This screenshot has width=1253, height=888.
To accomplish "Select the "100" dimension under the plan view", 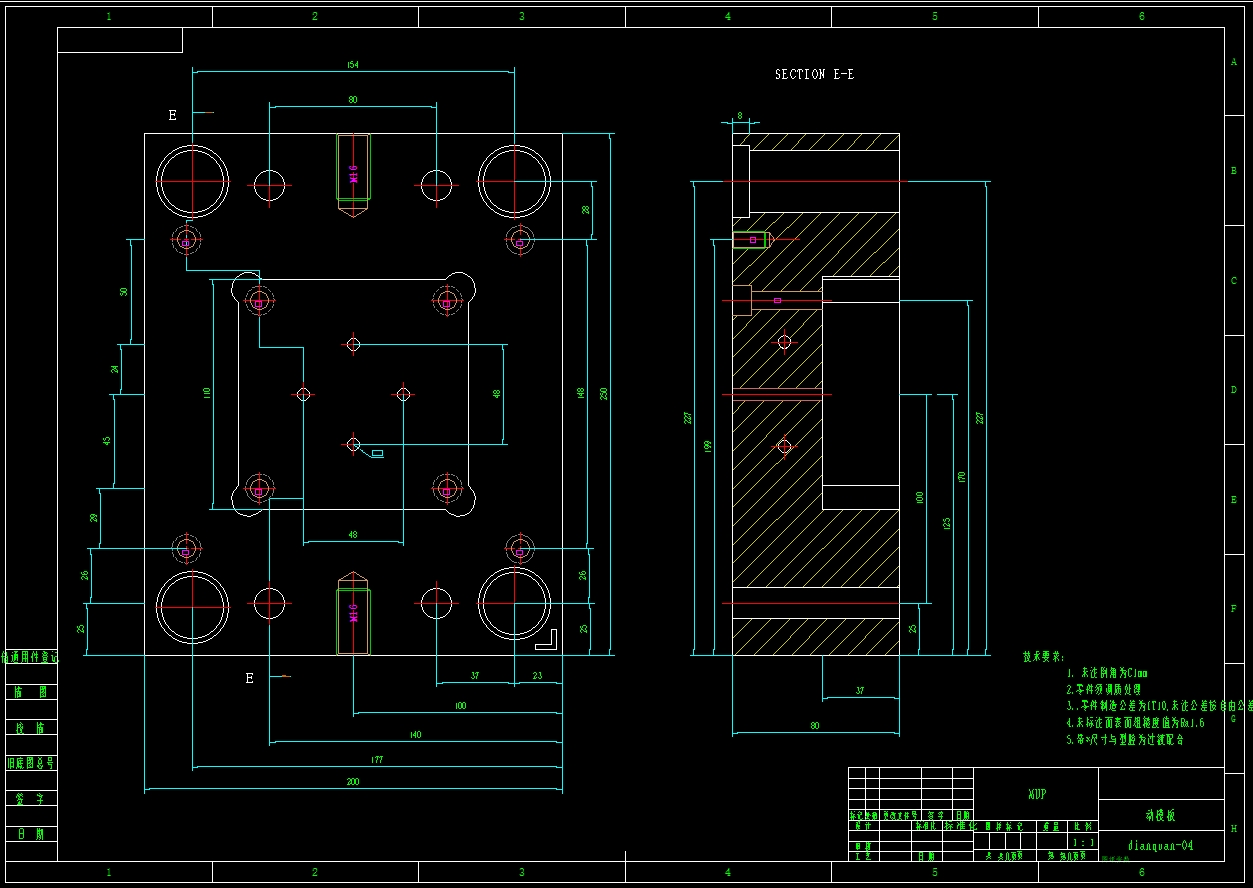I will pyautogui.click(x=460, y=706).
